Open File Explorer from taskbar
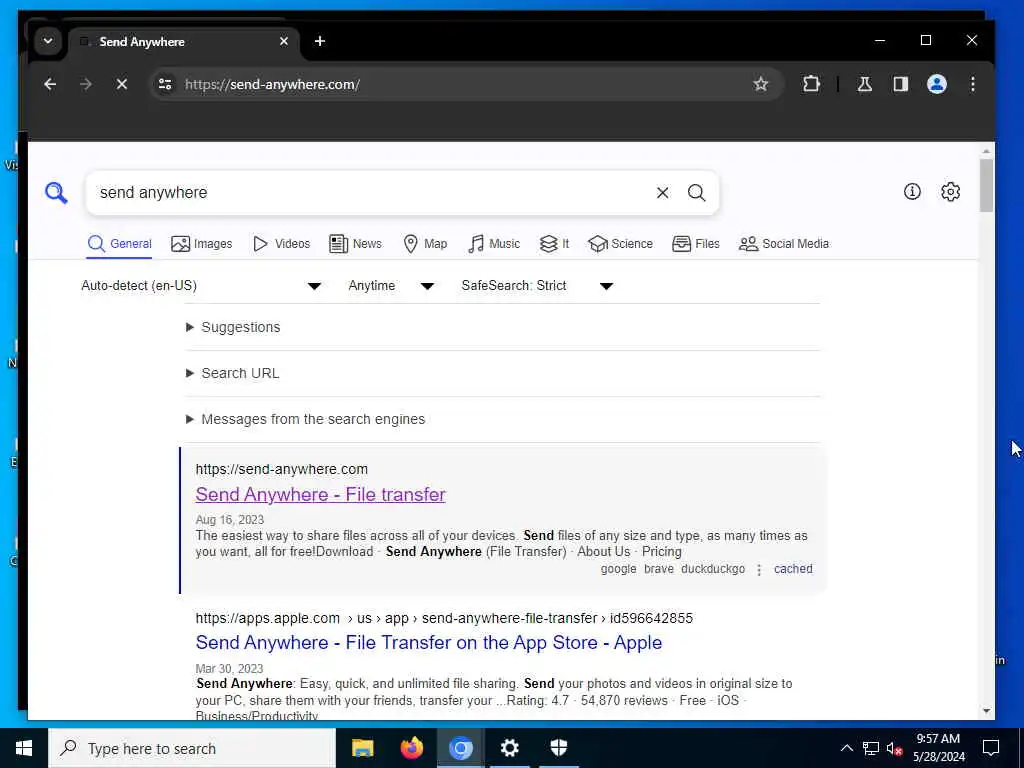Image resolution: width=1024 pixels, height=768 pixels. pyautogui.click(x=362, y=748)
